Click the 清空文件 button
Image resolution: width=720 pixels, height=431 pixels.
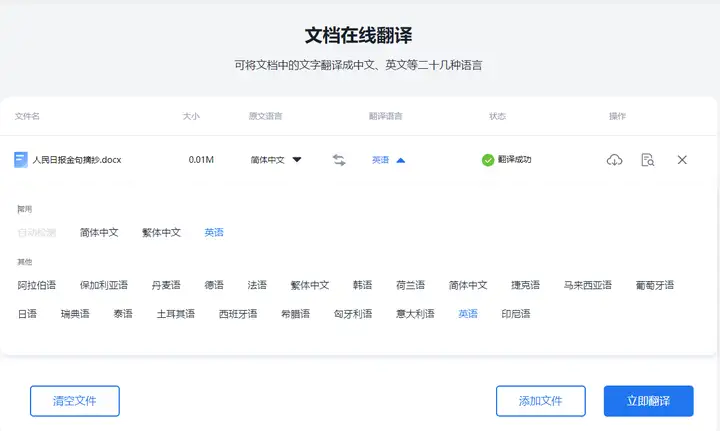(x=75, y=401)
